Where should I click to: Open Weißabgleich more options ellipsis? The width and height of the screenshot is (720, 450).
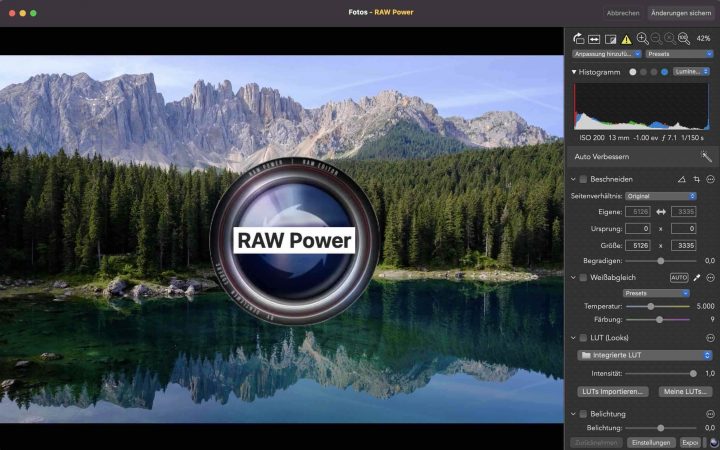click(710, 277)
